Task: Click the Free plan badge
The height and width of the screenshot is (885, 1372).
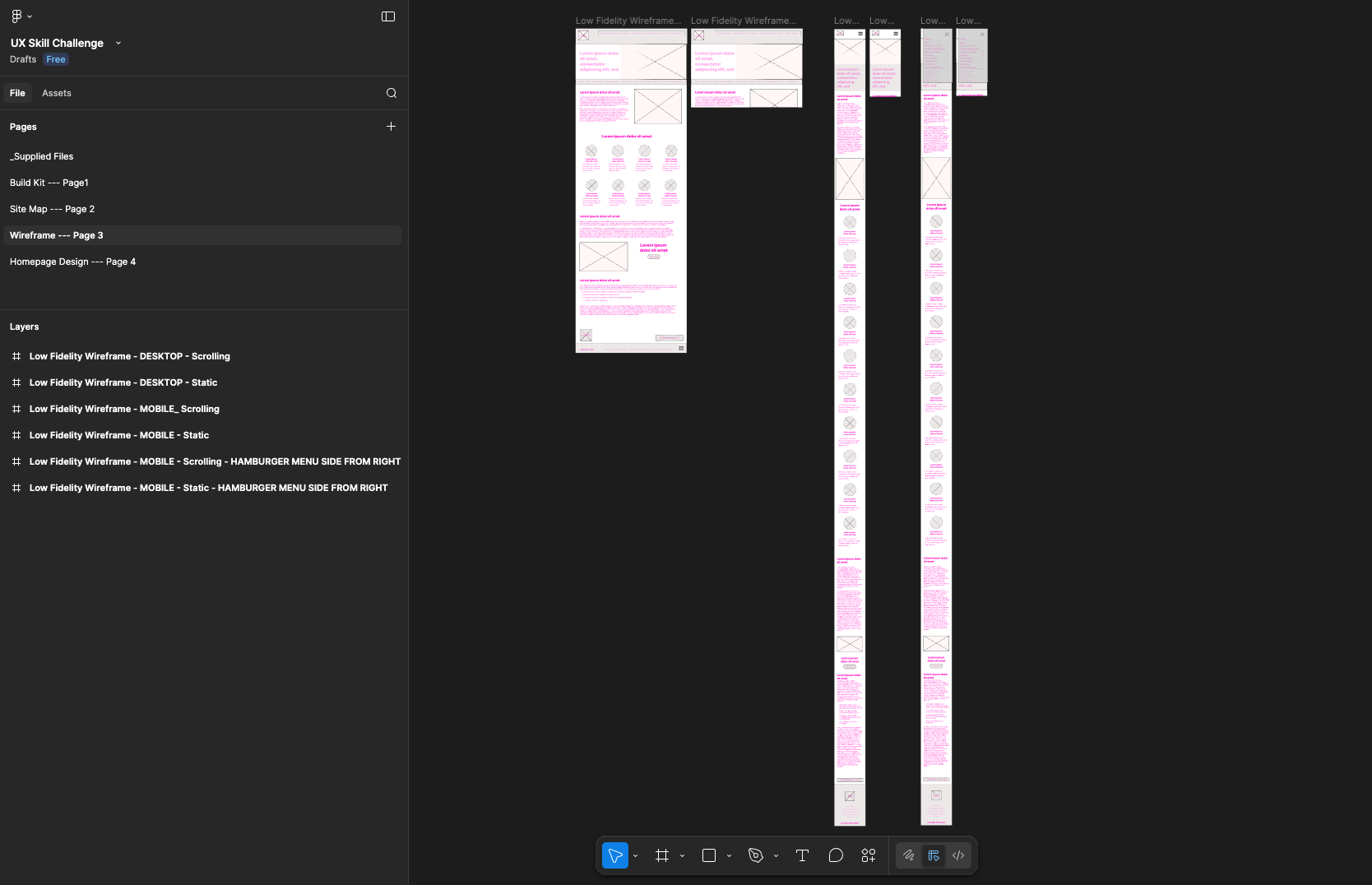Action: 55,59
